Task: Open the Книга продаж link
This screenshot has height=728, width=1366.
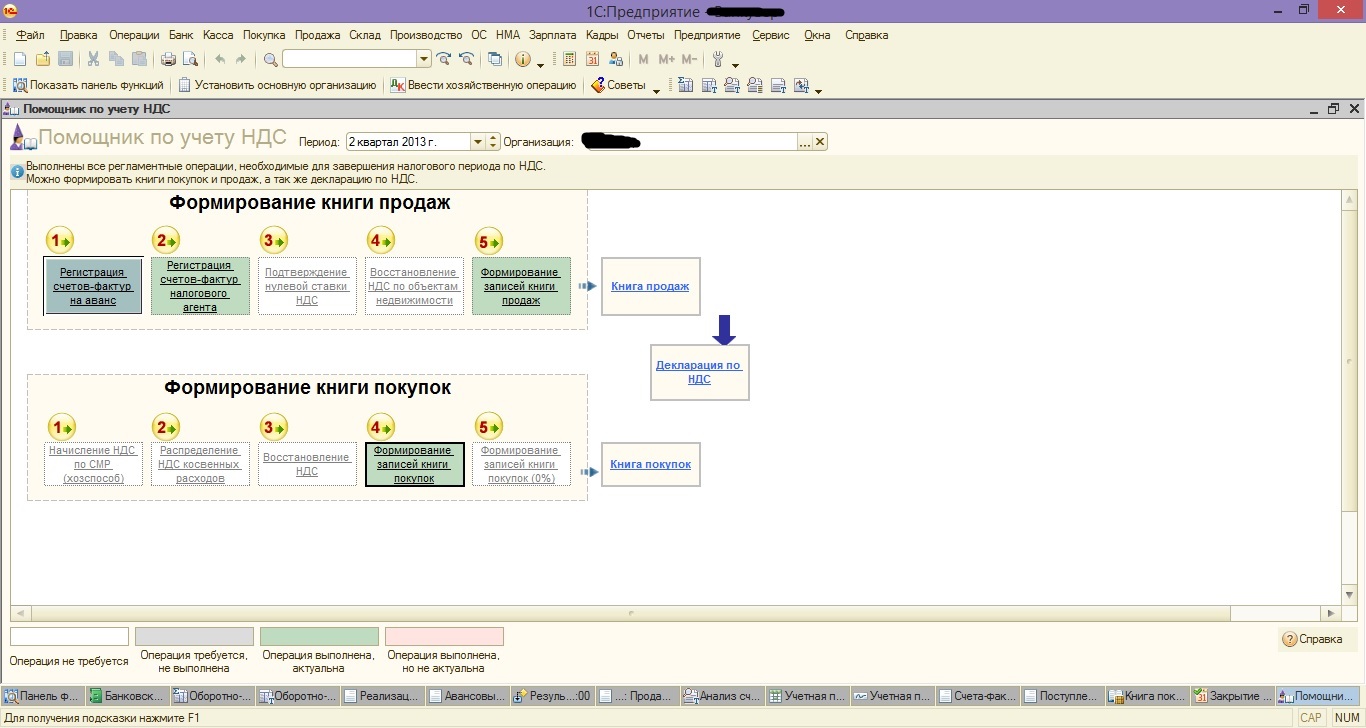Action: click(650, 286)
